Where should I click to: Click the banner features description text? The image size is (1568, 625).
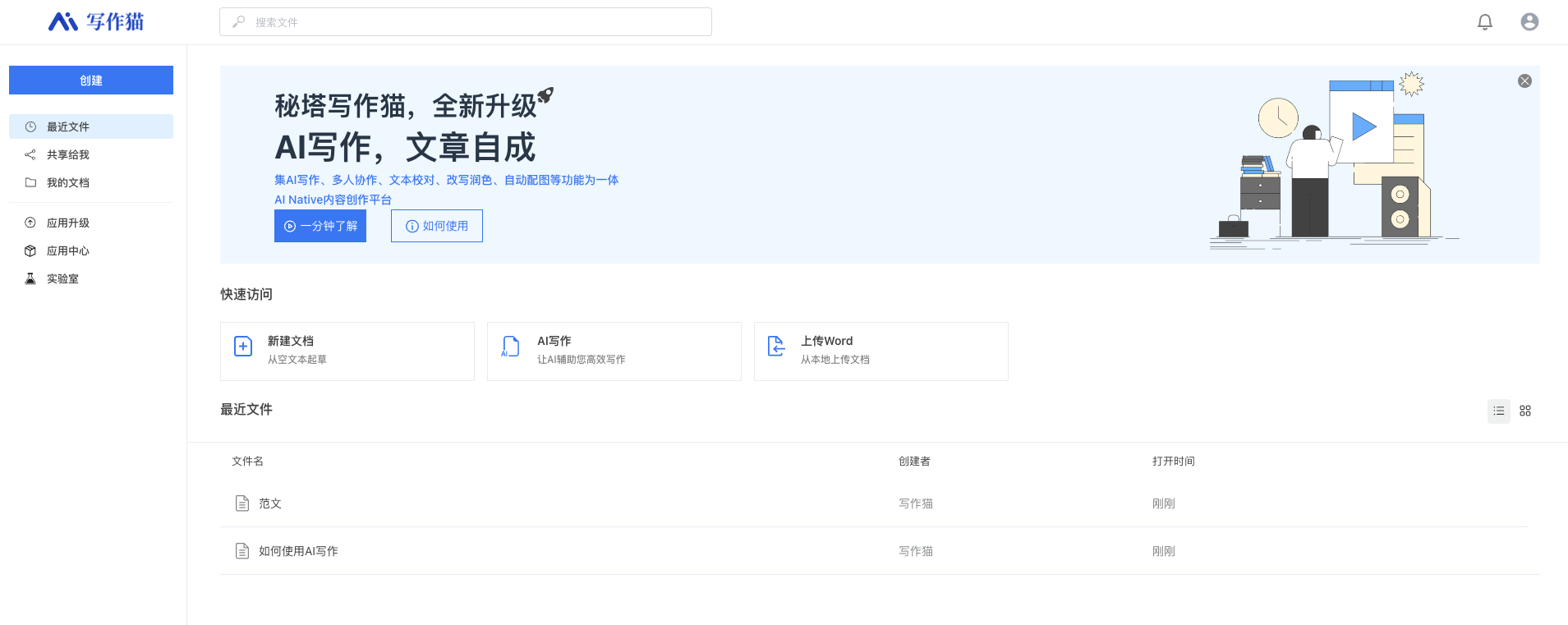pos(447,180)
